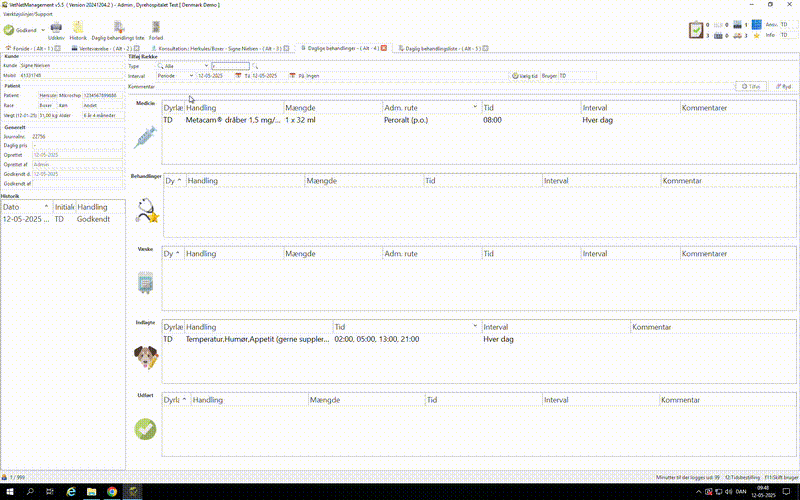Select the Temperatur,Humør,Appetit row in Indlagte
This screenshot has width=800, height=500.
click(x=479, y=339)
